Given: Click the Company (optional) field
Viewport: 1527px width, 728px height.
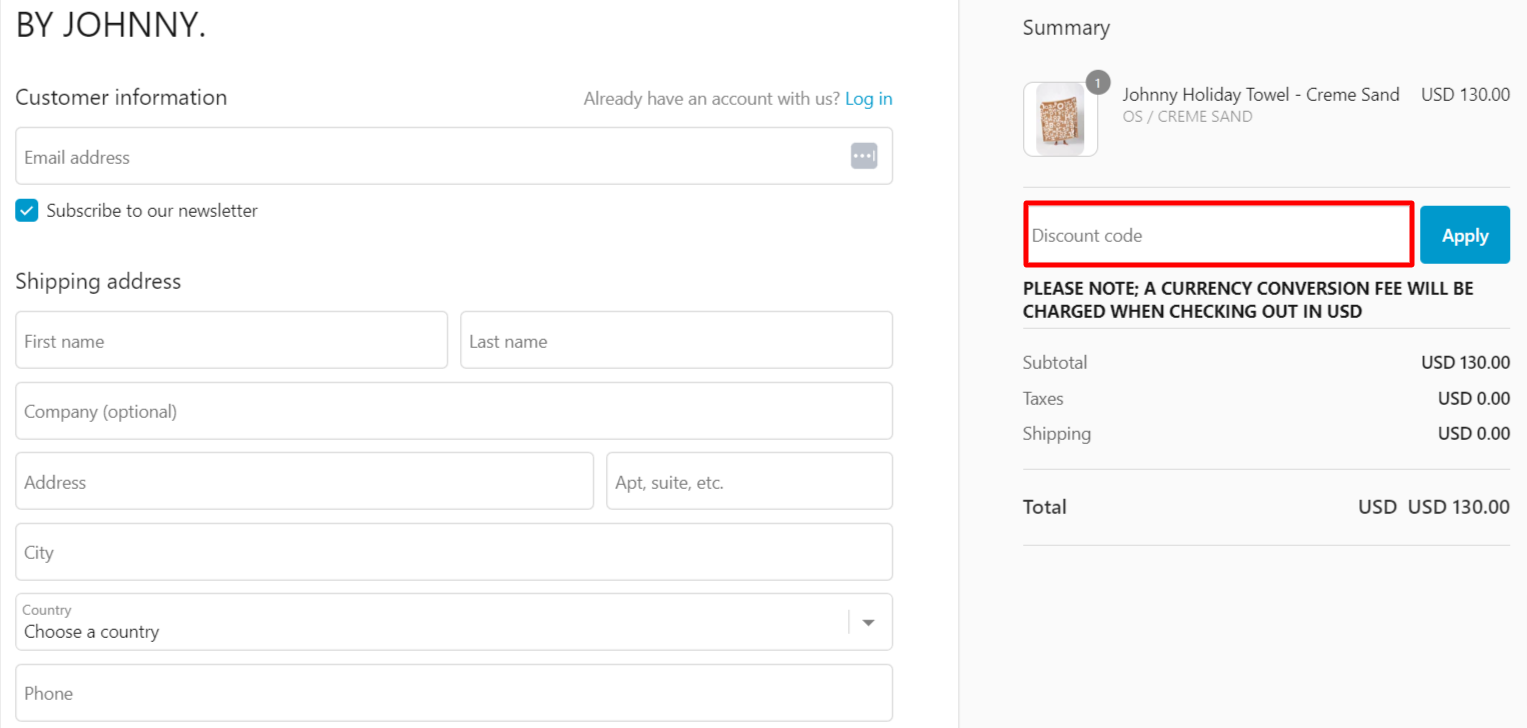Looking at the screenshot, I should [x=453, y=411].
